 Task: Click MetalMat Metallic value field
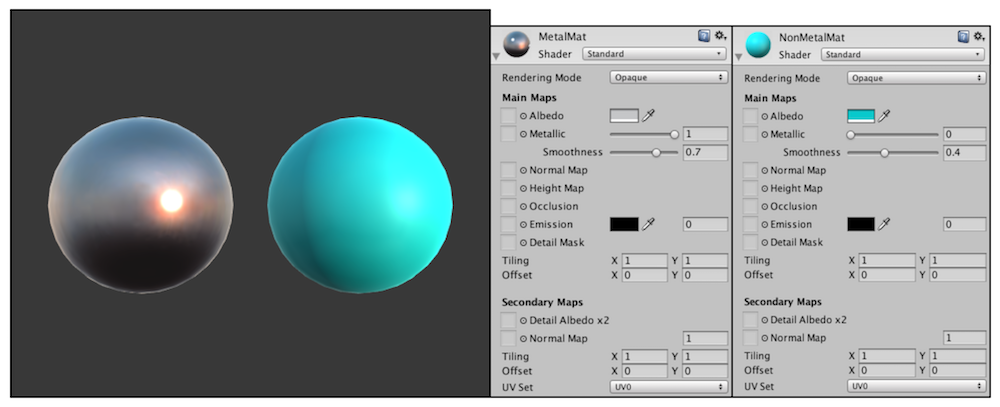tap(705, 135)
